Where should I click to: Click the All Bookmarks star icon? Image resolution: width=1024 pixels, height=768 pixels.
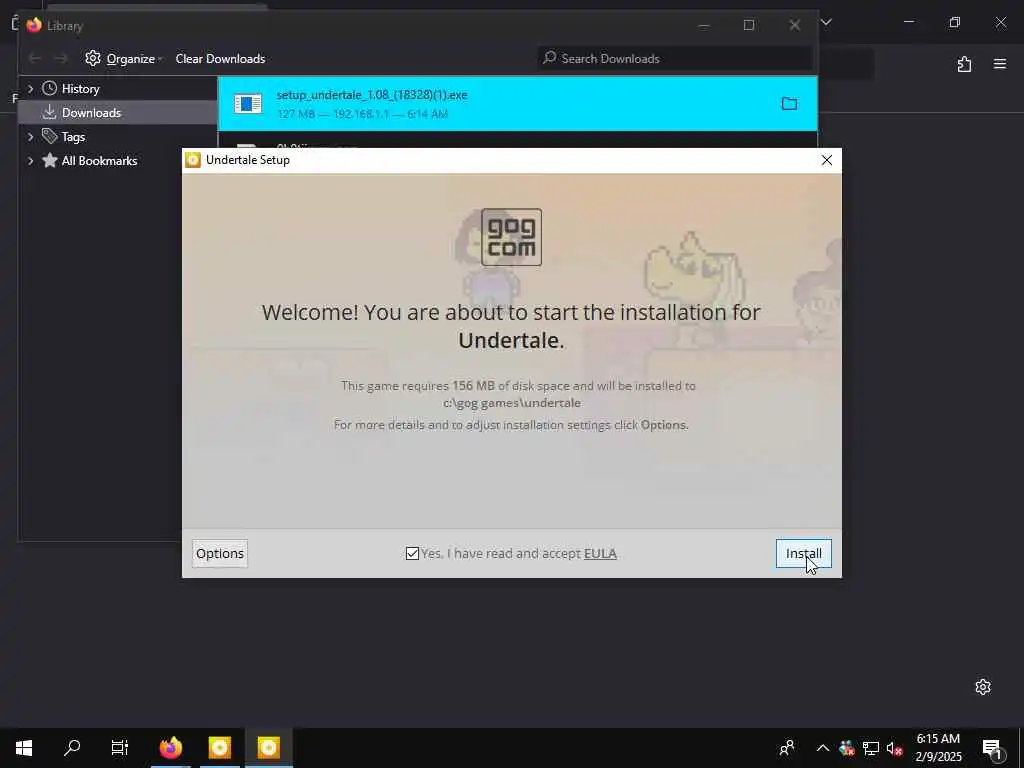coord(50,160)
